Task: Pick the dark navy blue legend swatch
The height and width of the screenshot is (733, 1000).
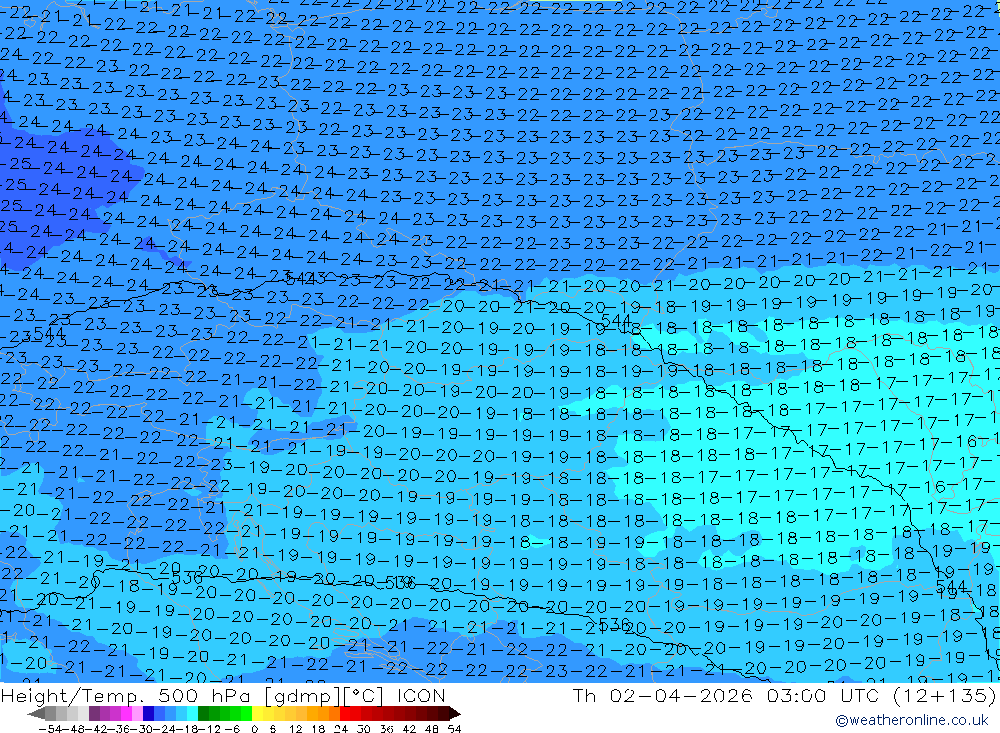Action: 148,714
